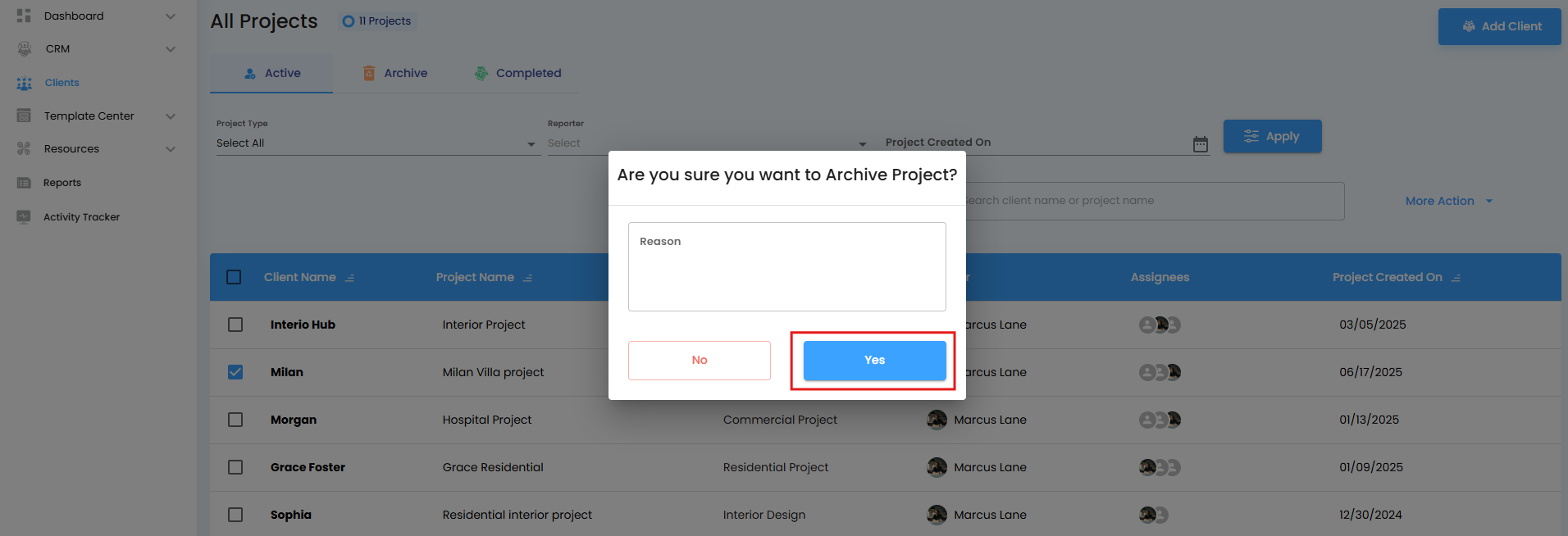Cancel archiving with the No button
Image resolution: width=1568 pixels, height=536 pixels.
[699, 361]
